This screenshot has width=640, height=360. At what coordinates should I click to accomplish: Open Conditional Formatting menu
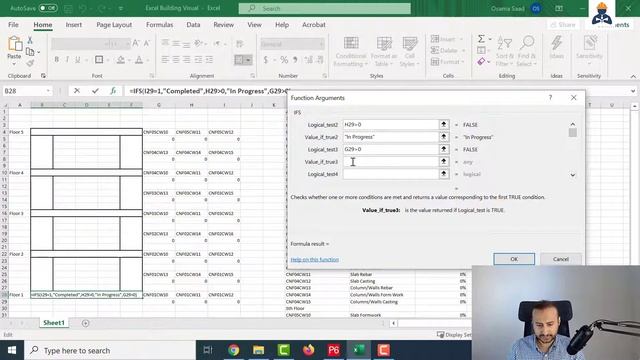coord(351,51)
